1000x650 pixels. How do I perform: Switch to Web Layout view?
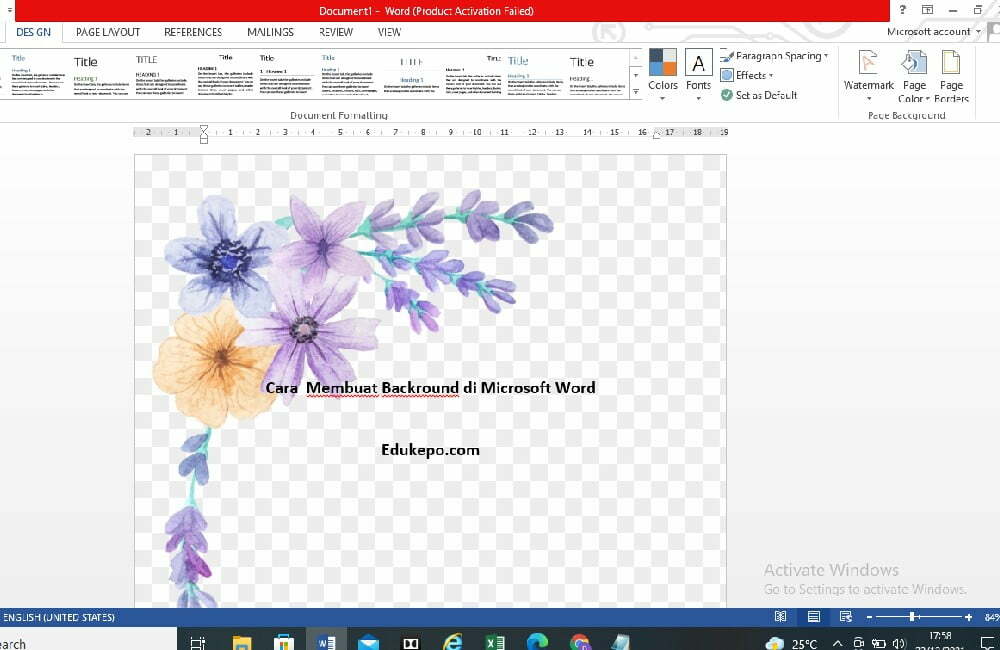pyautogui.click(x=846, y=617)
